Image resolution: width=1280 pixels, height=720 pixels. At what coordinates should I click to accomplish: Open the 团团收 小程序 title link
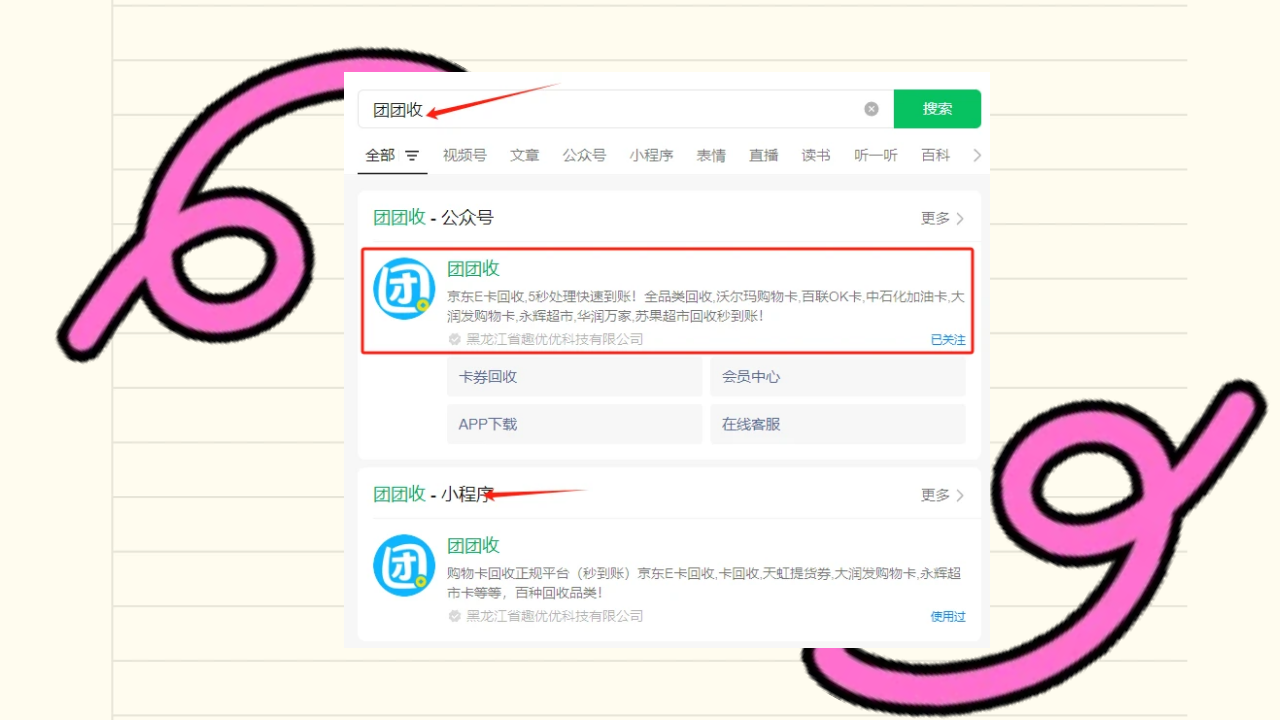click(473, 545)
